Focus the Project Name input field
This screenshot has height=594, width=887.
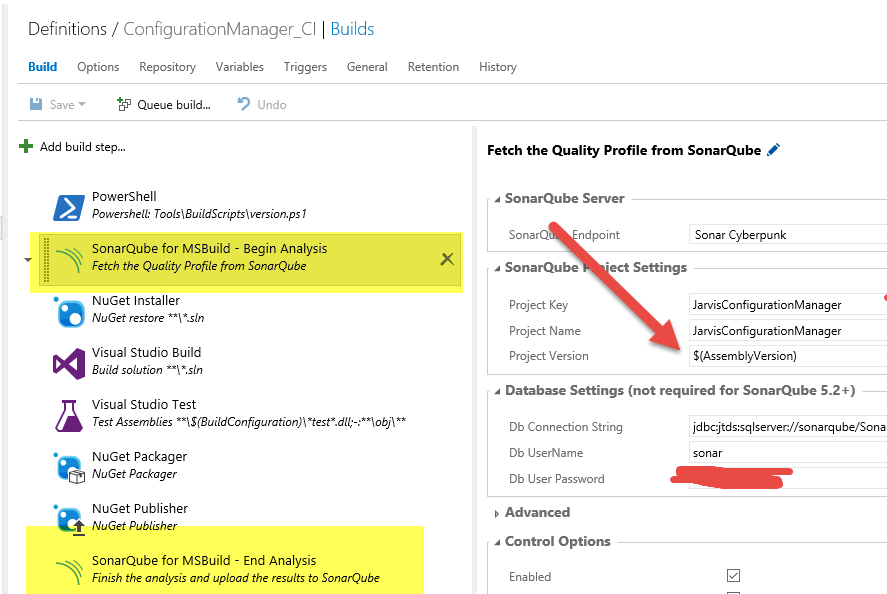(788, 331)
